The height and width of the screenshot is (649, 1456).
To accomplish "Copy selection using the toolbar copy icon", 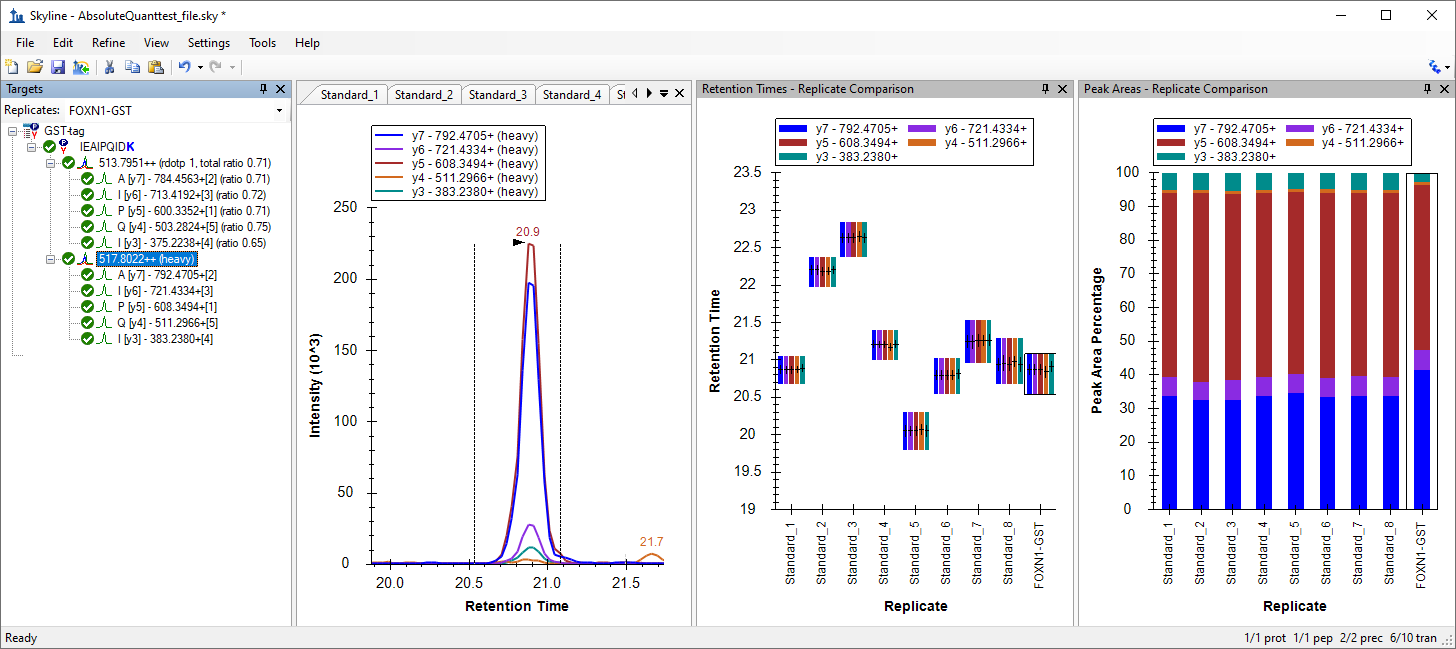I will coord(132,67).
